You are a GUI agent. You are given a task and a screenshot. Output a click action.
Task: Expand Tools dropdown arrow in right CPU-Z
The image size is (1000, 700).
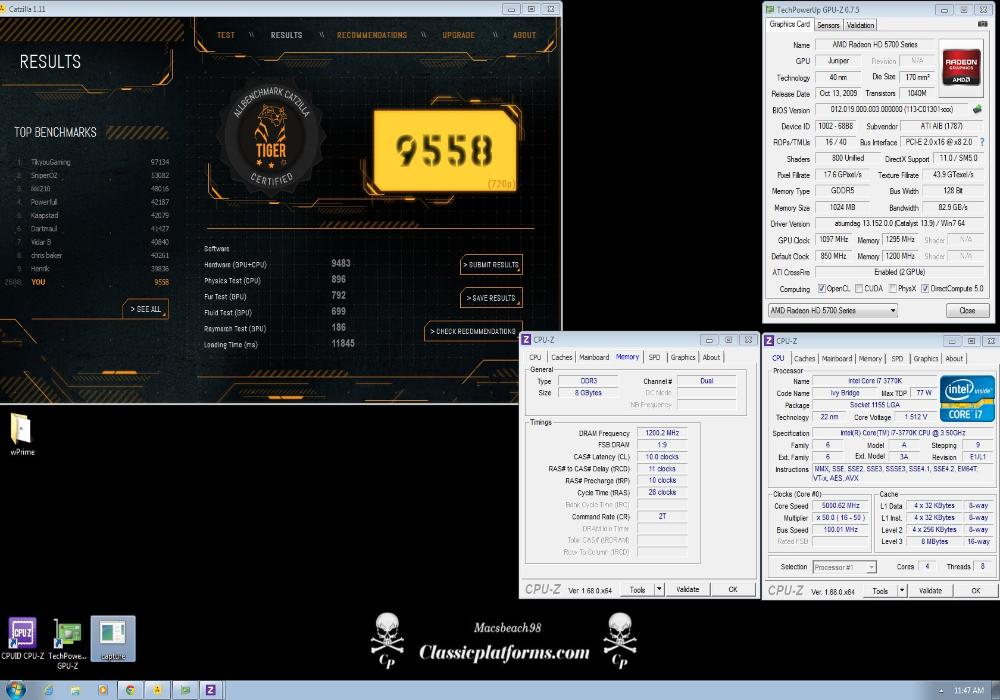902,590
